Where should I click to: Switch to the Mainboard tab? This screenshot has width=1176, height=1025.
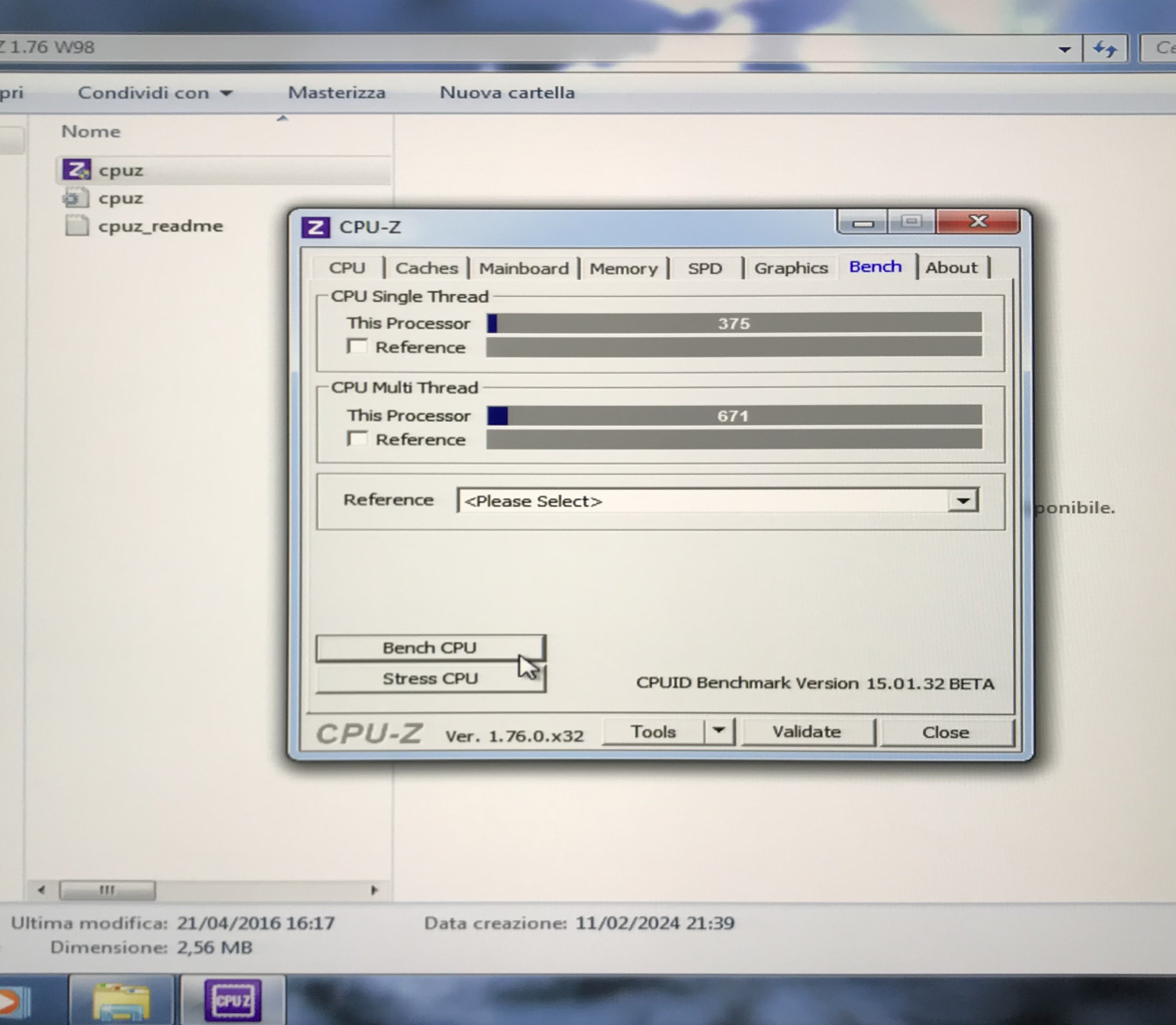coord(523,268)
